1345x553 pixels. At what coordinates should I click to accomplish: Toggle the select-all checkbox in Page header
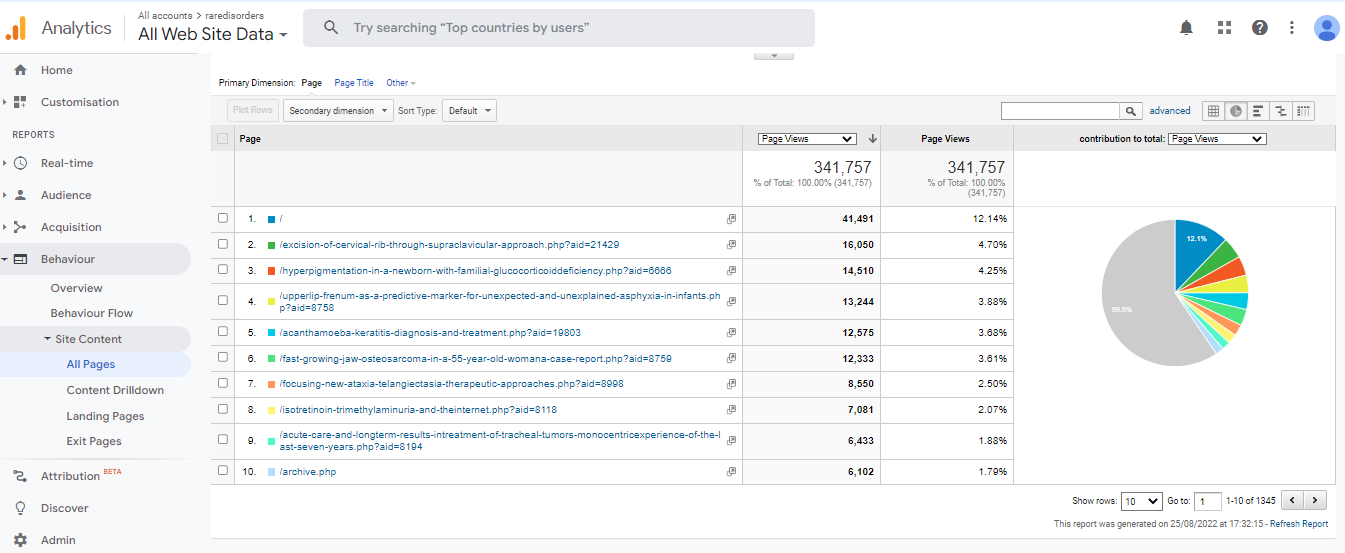tap(222, 139)
